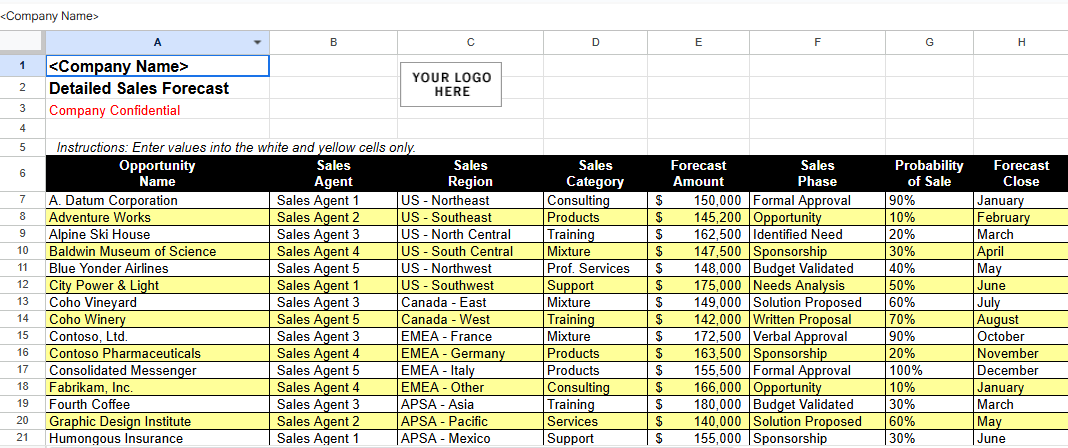This screenshot has height=448, width=1068.
Task: Select the row 6 header
Action: point(22,173)
